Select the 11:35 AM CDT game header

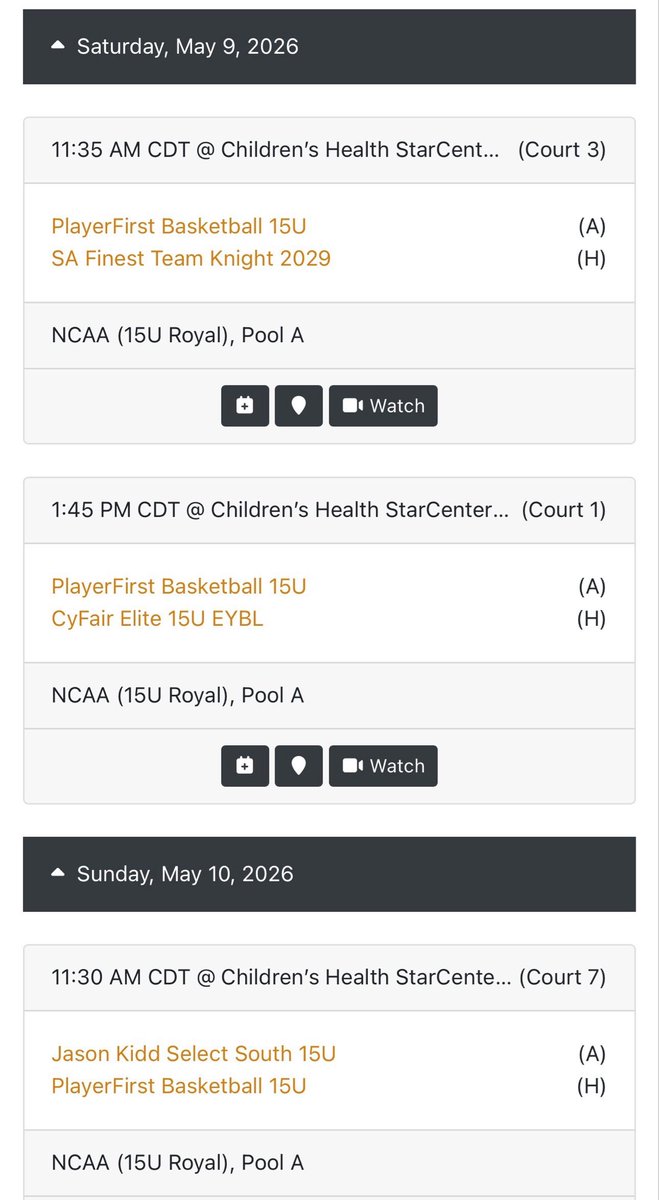pos(329,151)
